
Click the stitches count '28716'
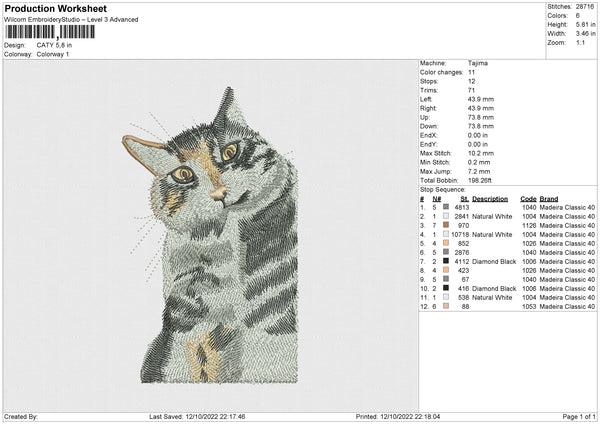[585, 7]
